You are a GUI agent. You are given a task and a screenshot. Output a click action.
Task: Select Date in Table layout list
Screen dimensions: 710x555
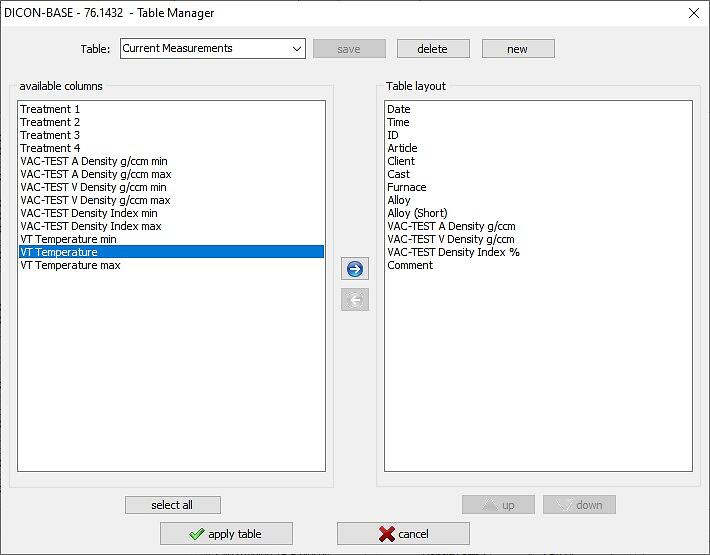(399, 109)
